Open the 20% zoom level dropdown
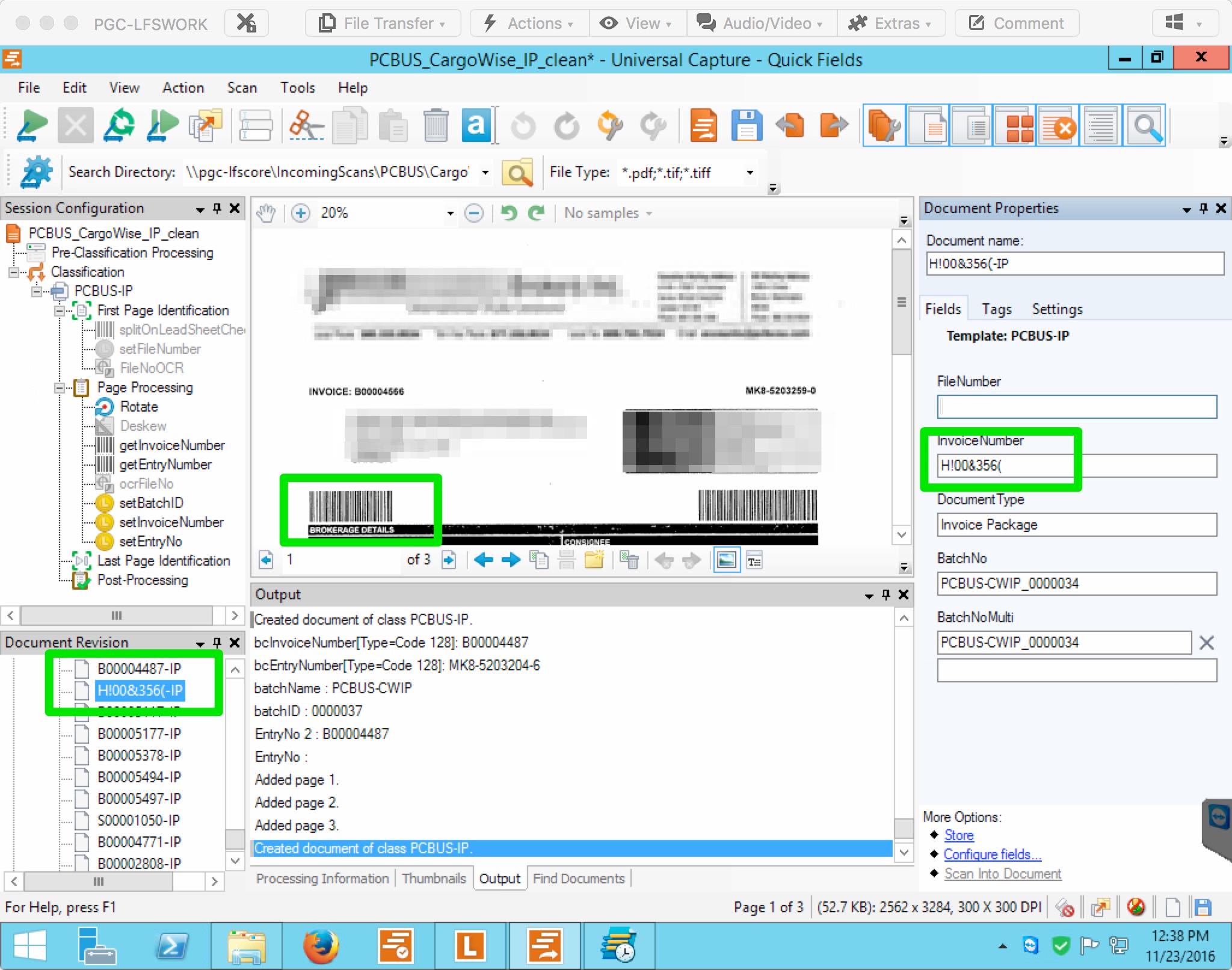The image size is (1232, 970). [450, 213]
